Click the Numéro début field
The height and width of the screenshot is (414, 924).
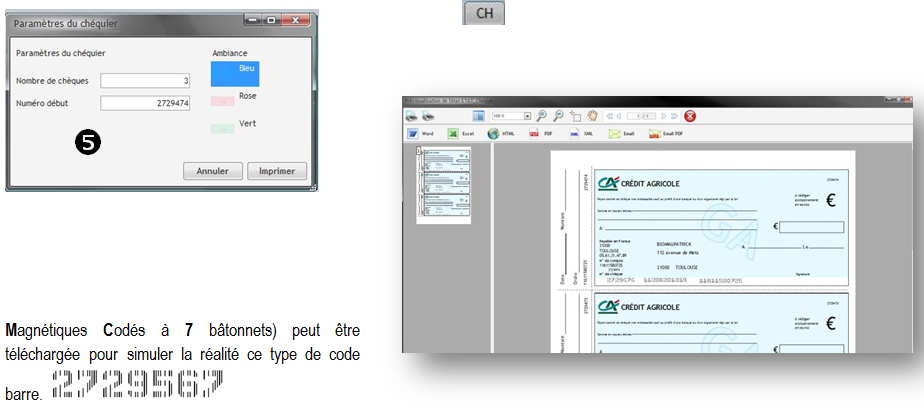tap(145, 103)
